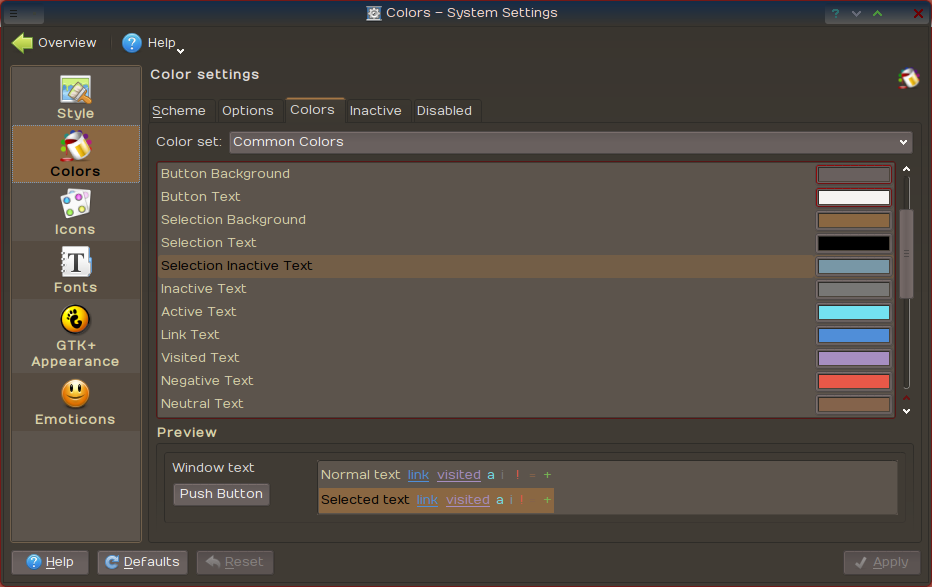Open GTK+ Appearance foot icon
The height and width of the screenshot is (587, 932).
(x=75, y=320)
